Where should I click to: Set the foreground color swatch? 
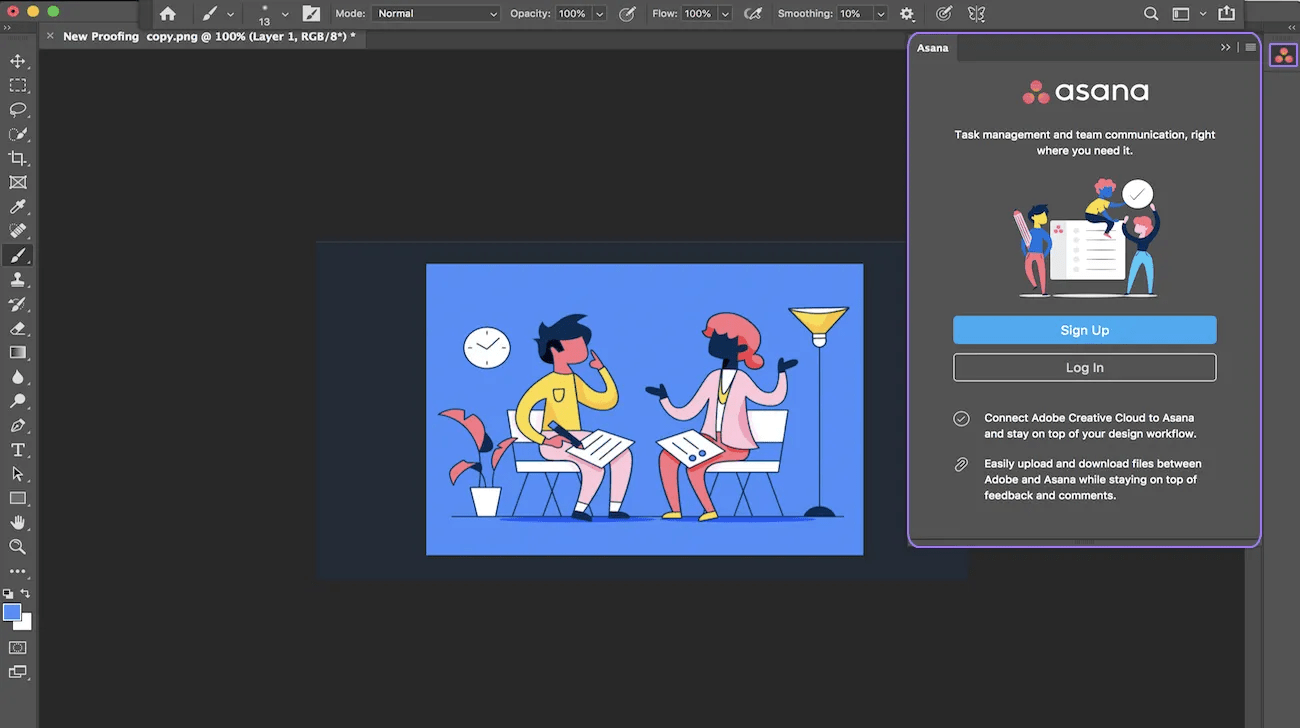click(x=12, y=612)
